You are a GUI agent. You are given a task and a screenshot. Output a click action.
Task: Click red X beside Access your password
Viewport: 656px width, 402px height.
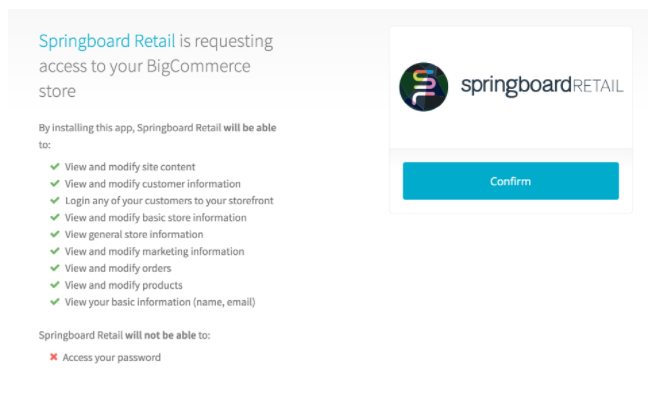point(53,357)
